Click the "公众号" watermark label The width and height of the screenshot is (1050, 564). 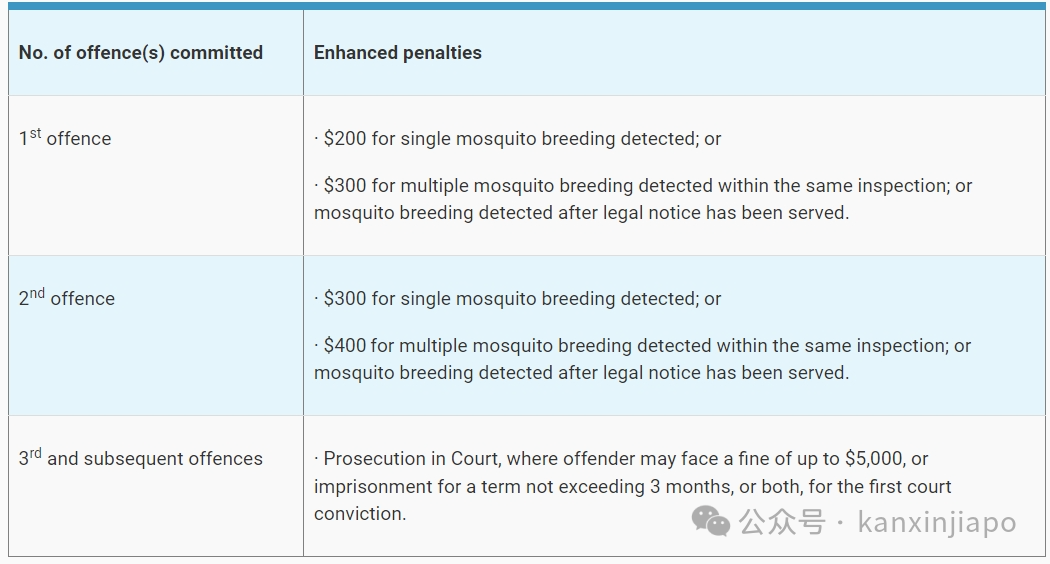click(x=782, y=522)
